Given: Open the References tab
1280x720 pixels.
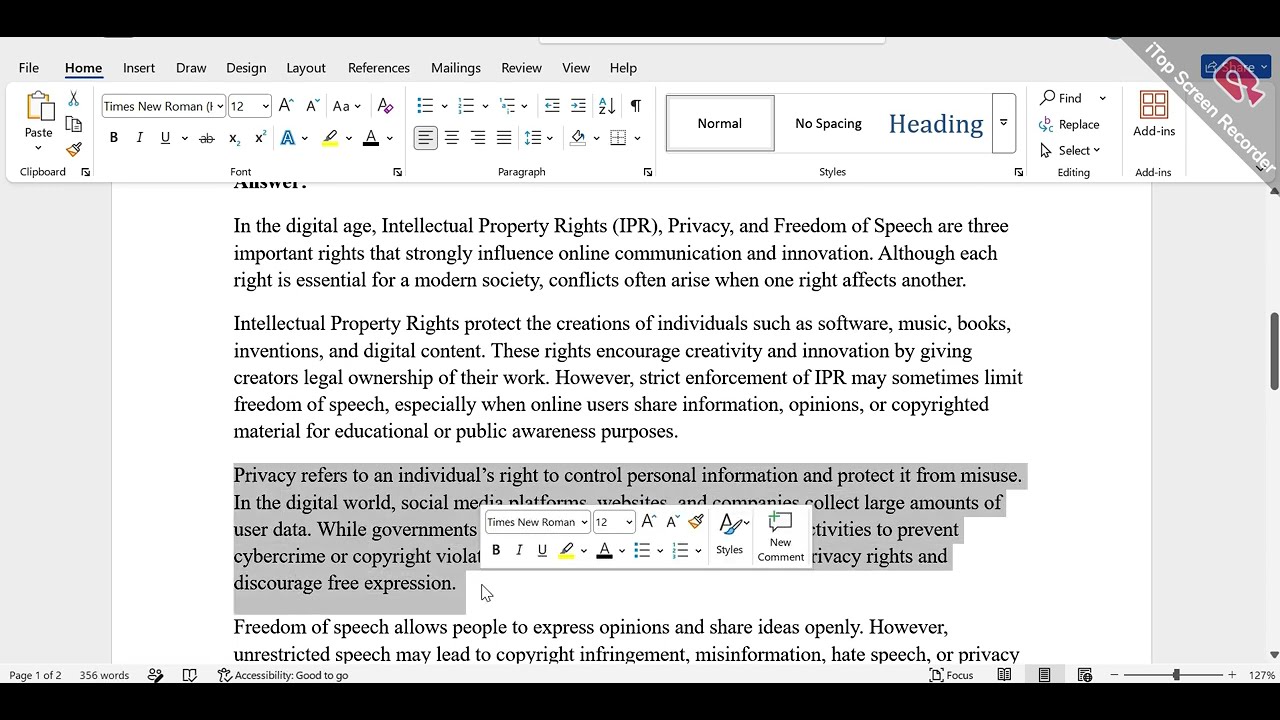Looking at the screenshot, I should (x=379, y=68).
